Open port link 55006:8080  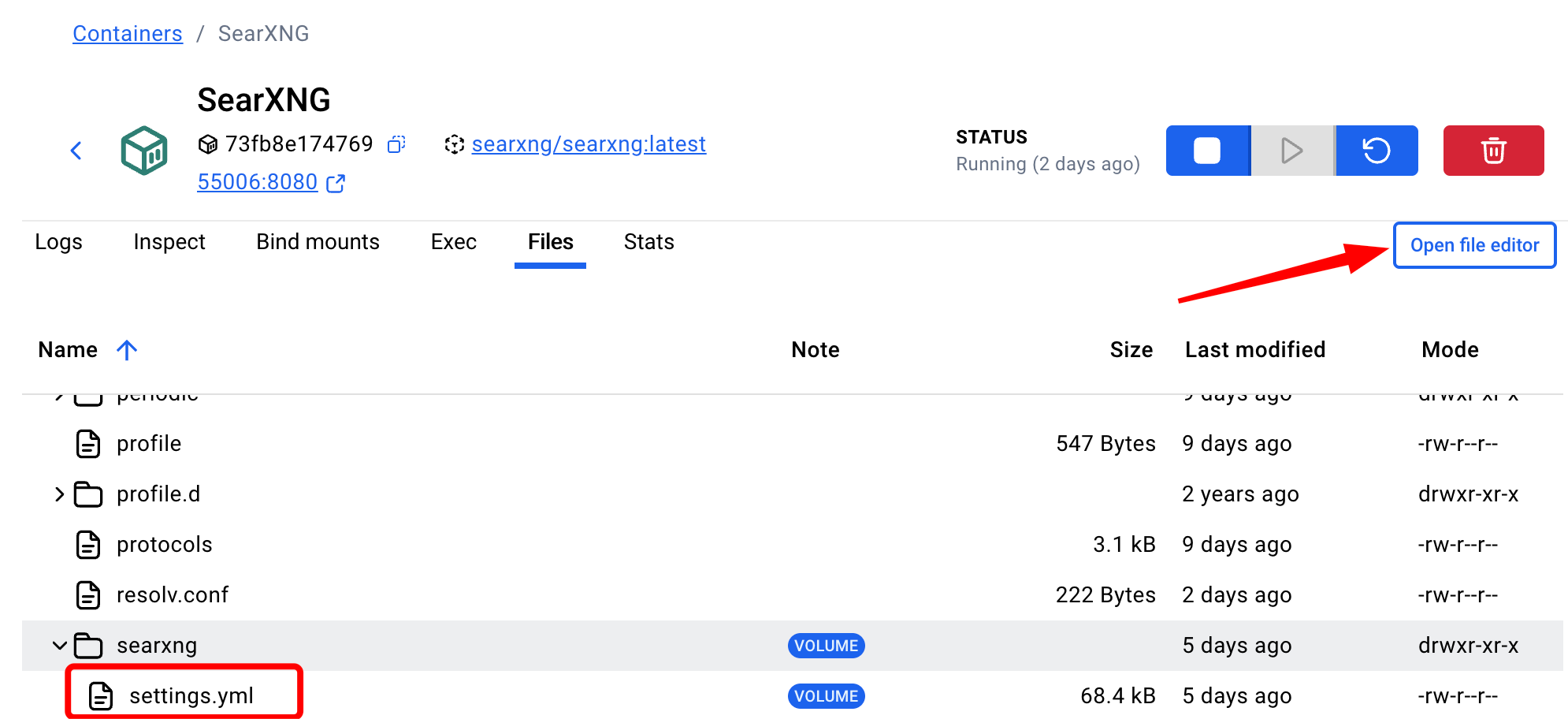point(258,182)
